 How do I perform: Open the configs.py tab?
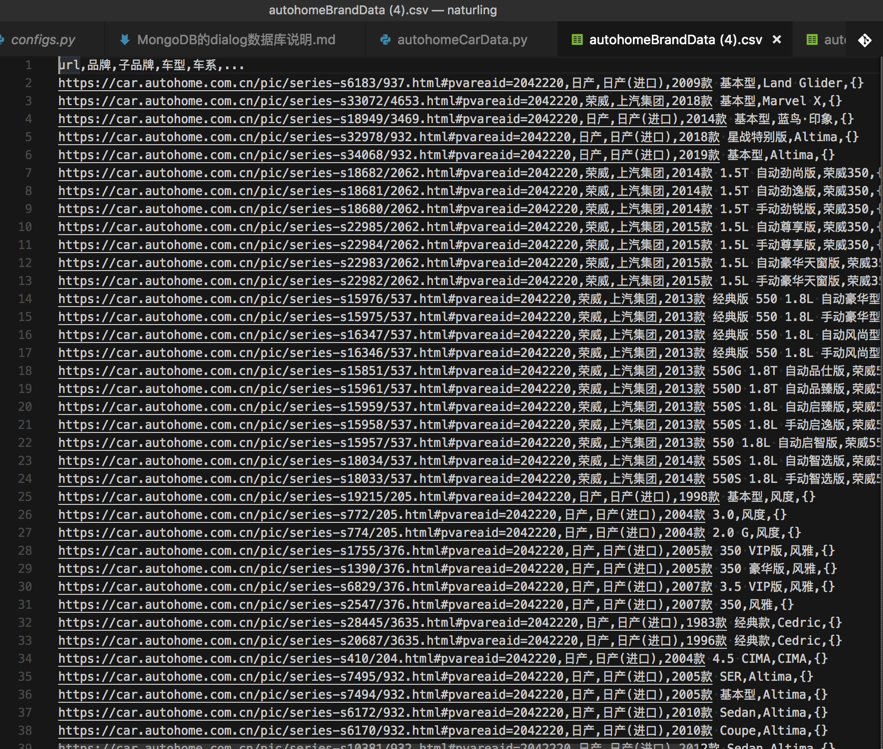pos(43,40)
